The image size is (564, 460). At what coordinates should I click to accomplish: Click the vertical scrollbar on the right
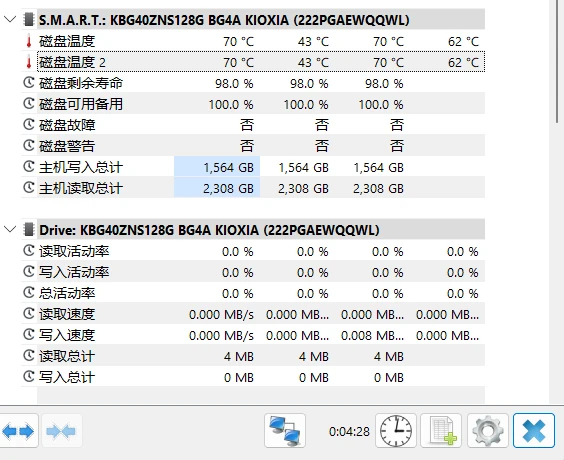556,61
